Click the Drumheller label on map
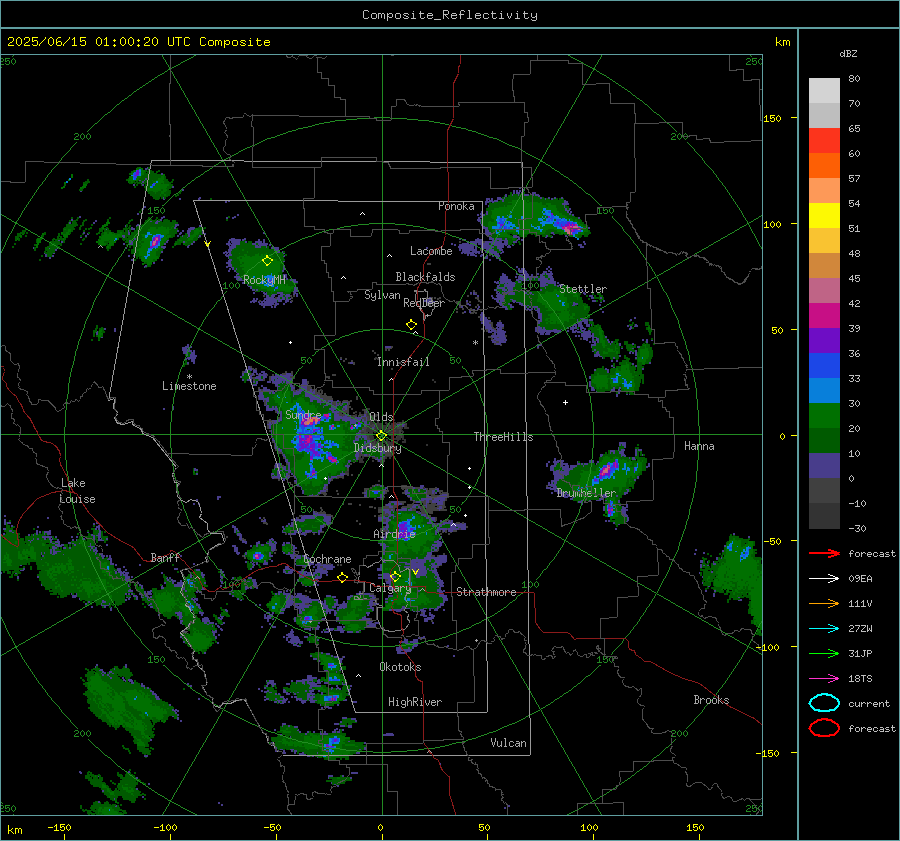 586,493
